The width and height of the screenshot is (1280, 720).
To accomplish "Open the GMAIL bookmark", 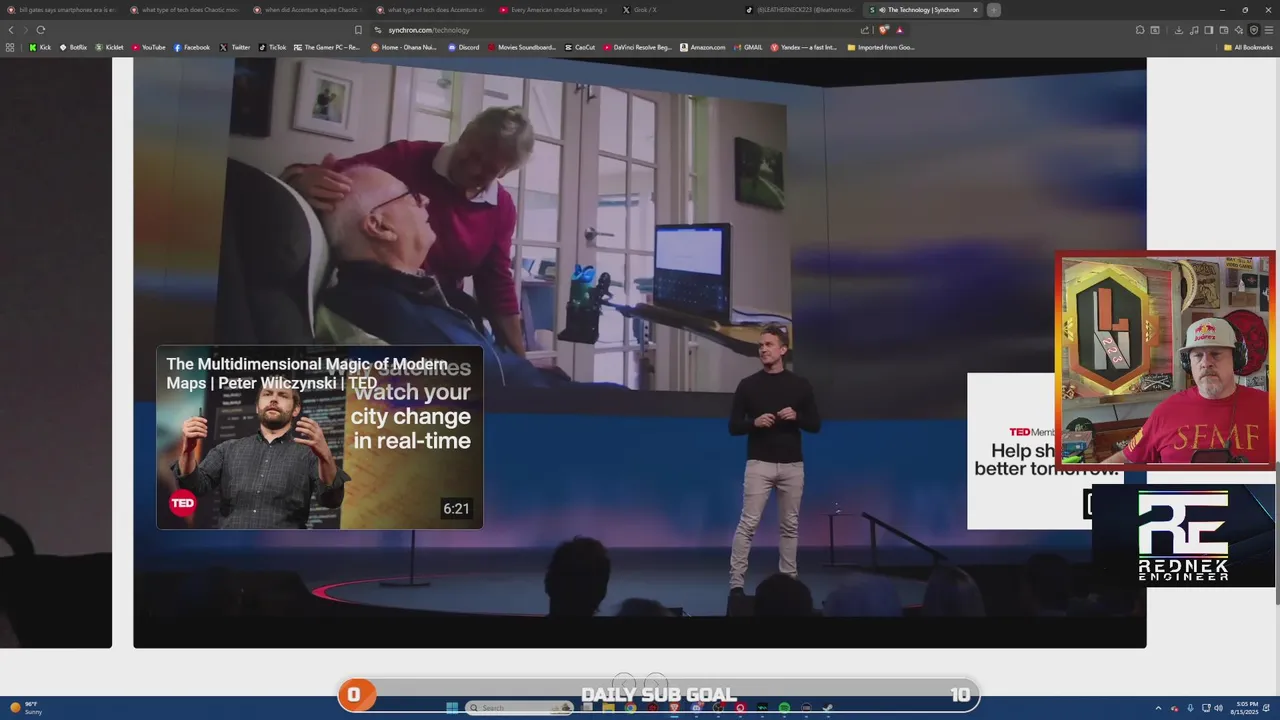I will coord(748,47).
